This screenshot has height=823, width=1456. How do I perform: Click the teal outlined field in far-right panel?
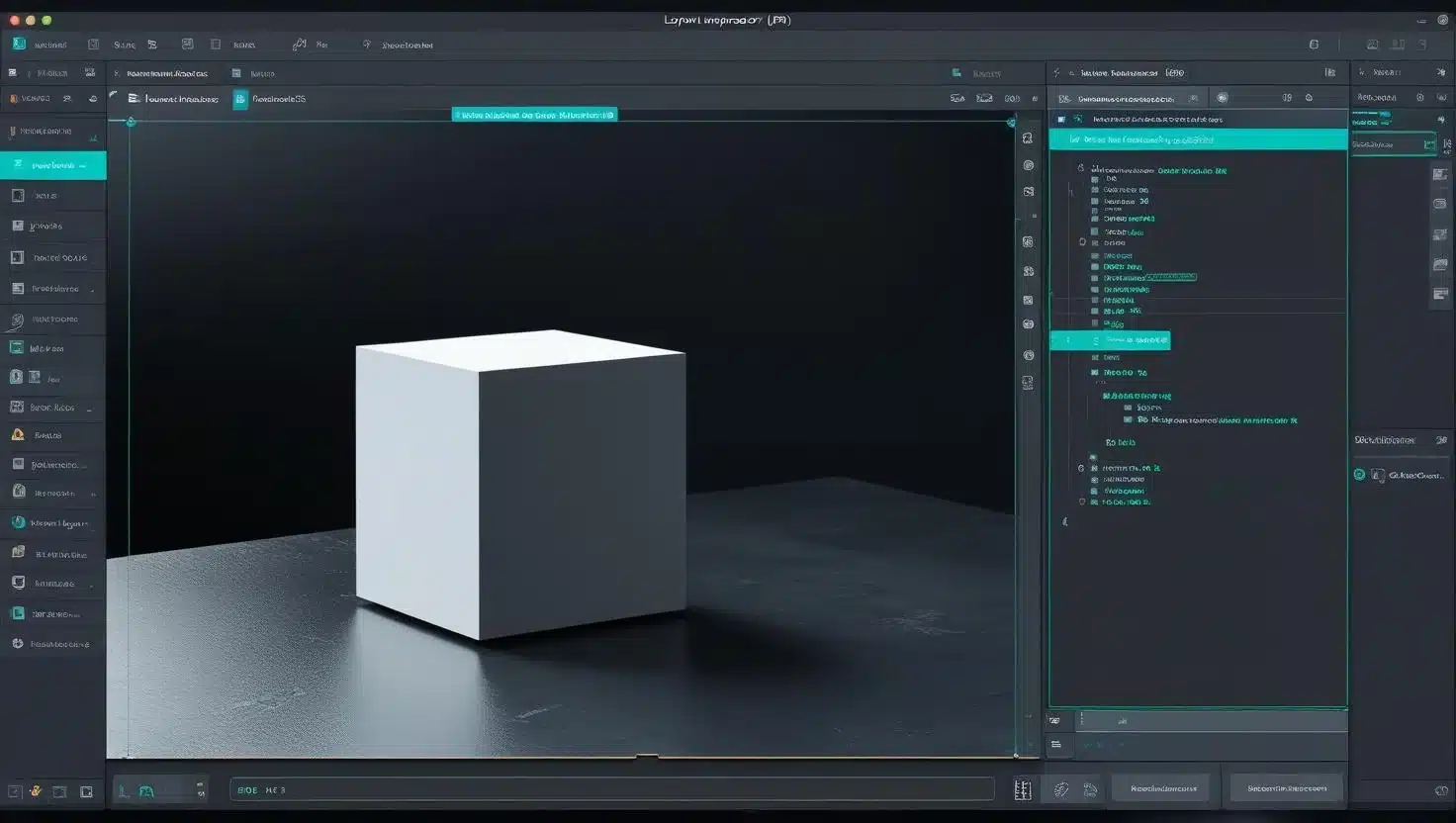(1394, 144)
